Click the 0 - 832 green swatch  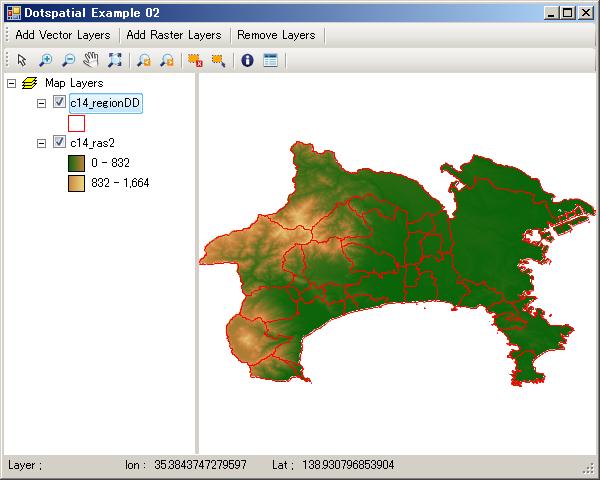76,163
